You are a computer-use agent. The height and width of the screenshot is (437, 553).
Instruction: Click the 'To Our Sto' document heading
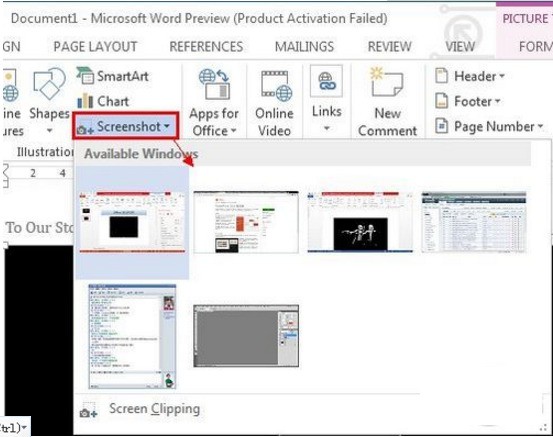(x=39, y=227)
